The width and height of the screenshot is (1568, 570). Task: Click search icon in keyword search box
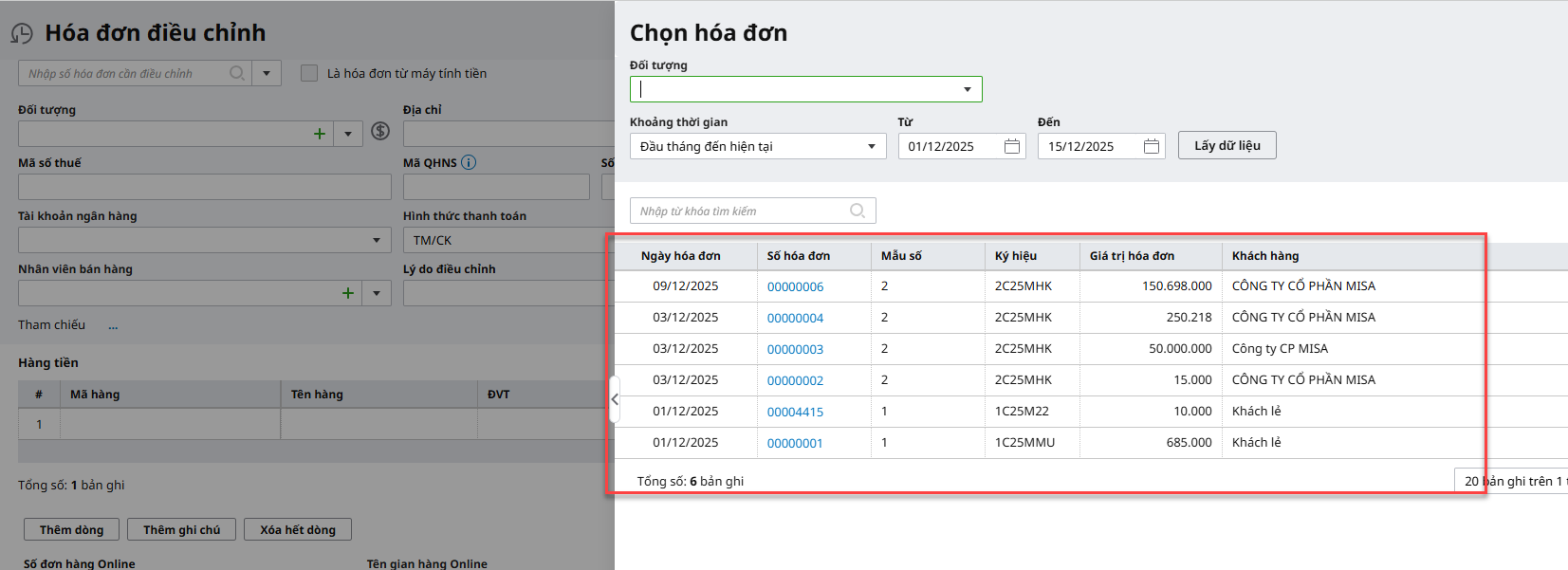pos(858,211)
